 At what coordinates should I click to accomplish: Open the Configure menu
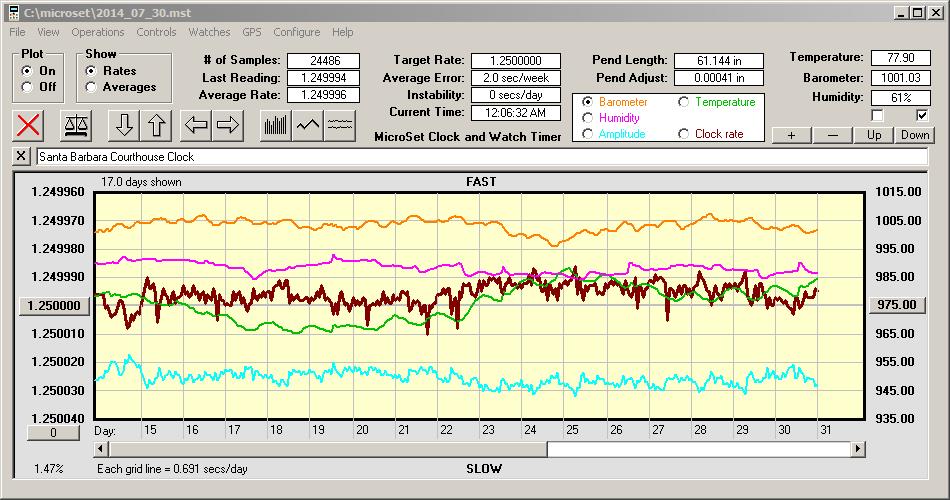tap(296, 32)
